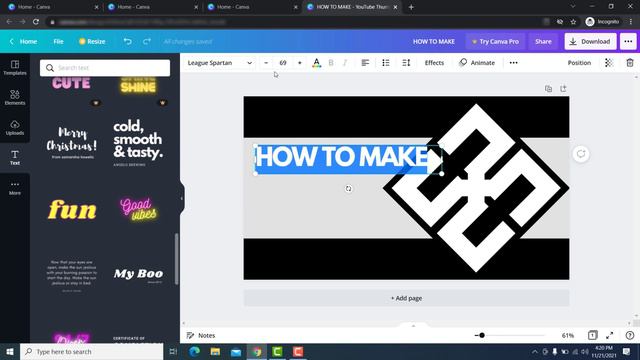The image size is (640, 360).
Task: Toggle italic formatting
Action: click(345, 63)
